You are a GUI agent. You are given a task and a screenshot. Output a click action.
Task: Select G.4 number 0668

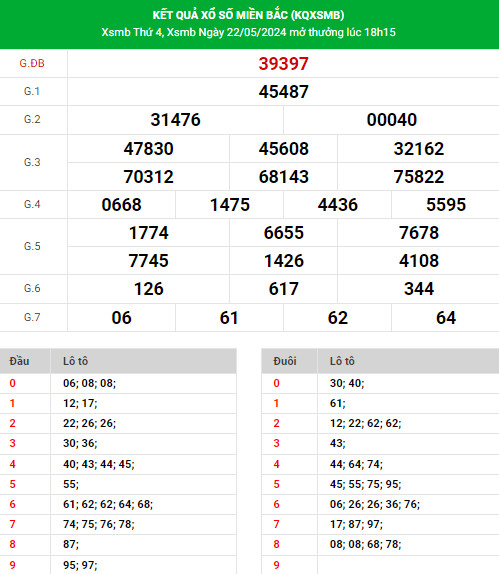(x=121, y=205)
